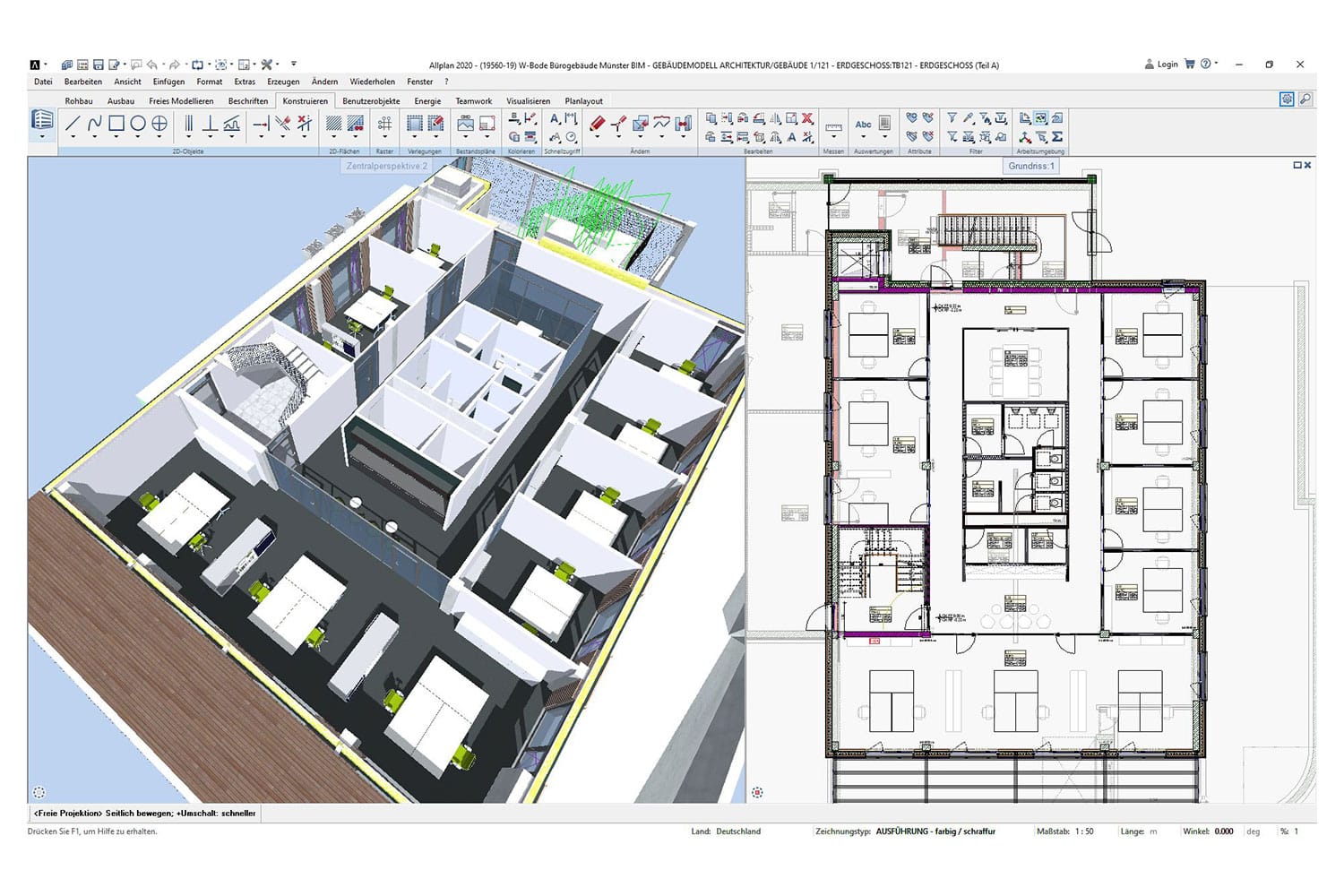Select the Line drawing tool
1344x896 pixels.
point(73,124)
